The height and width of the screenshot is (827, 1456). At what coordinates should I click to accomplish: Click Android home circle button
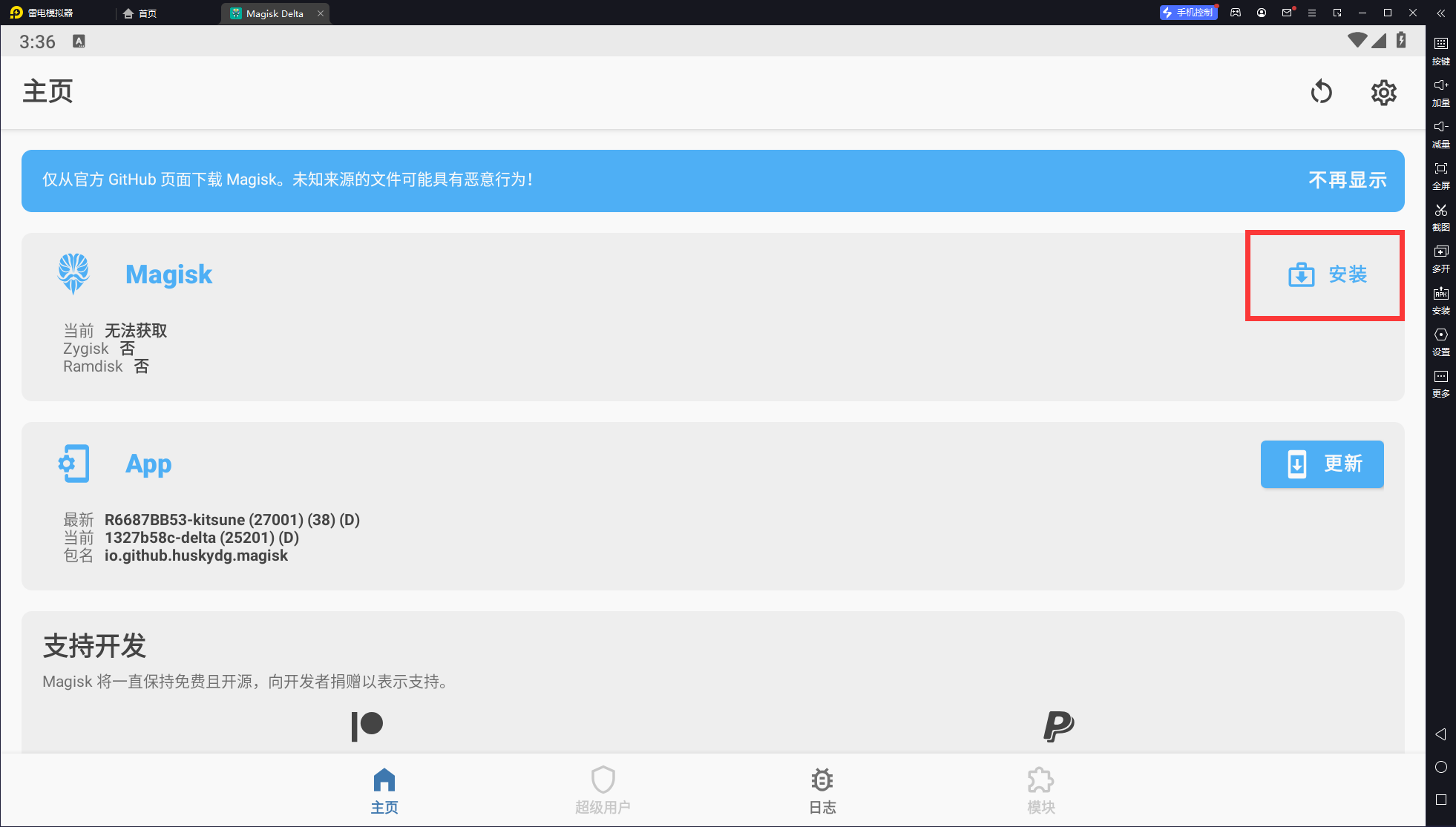pyautogui.click(x=1441, y=767)
